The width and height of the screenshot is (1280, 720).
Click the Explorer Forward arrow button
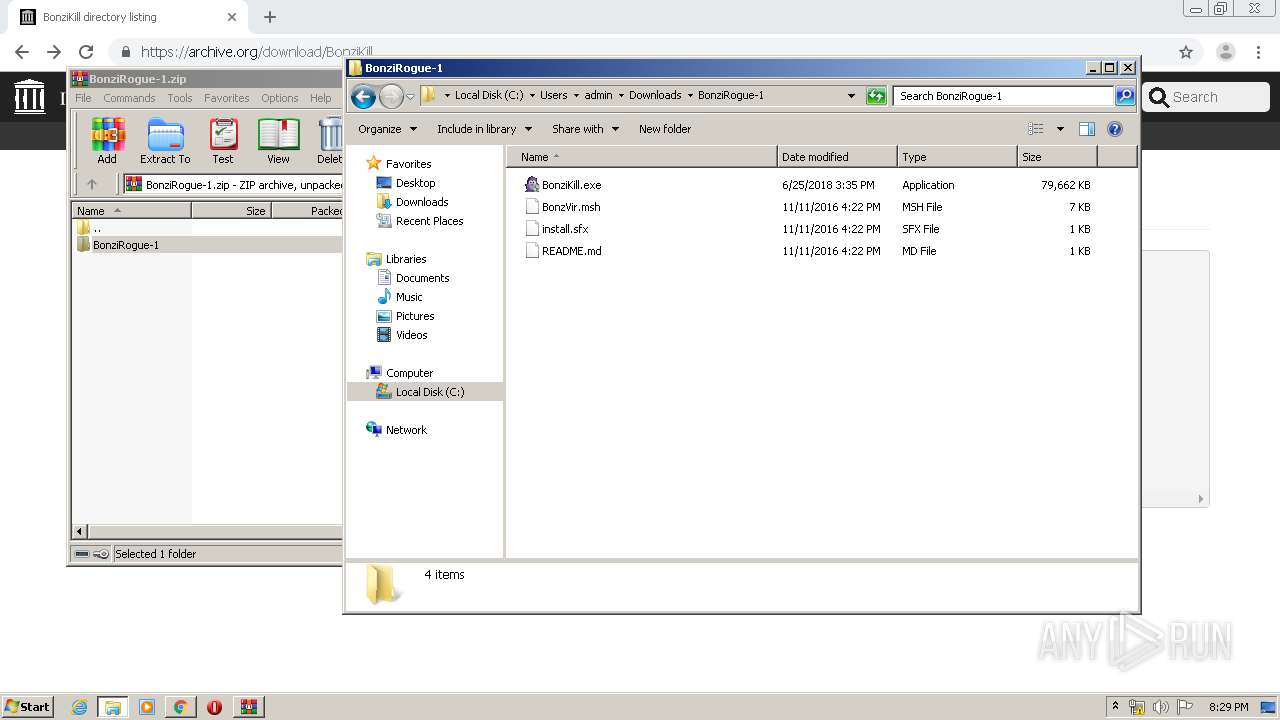[391, 96]
